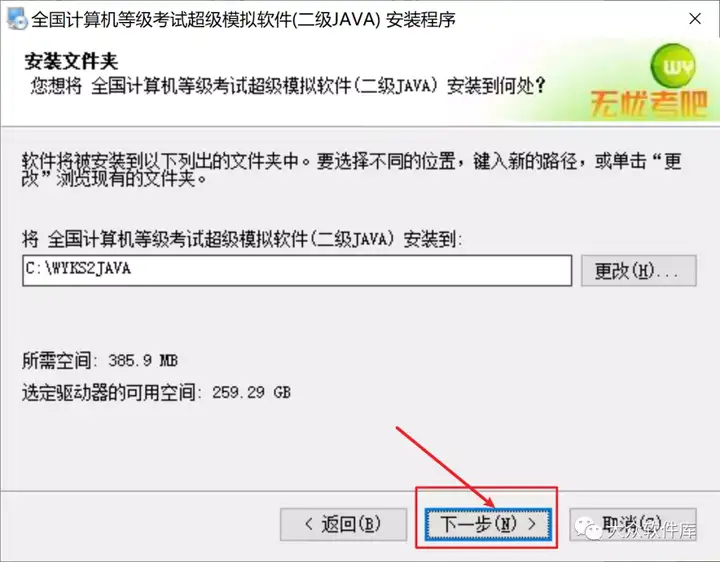Close the installer window
The width and height of the screenshot is (720, 562).
[695, 19]
